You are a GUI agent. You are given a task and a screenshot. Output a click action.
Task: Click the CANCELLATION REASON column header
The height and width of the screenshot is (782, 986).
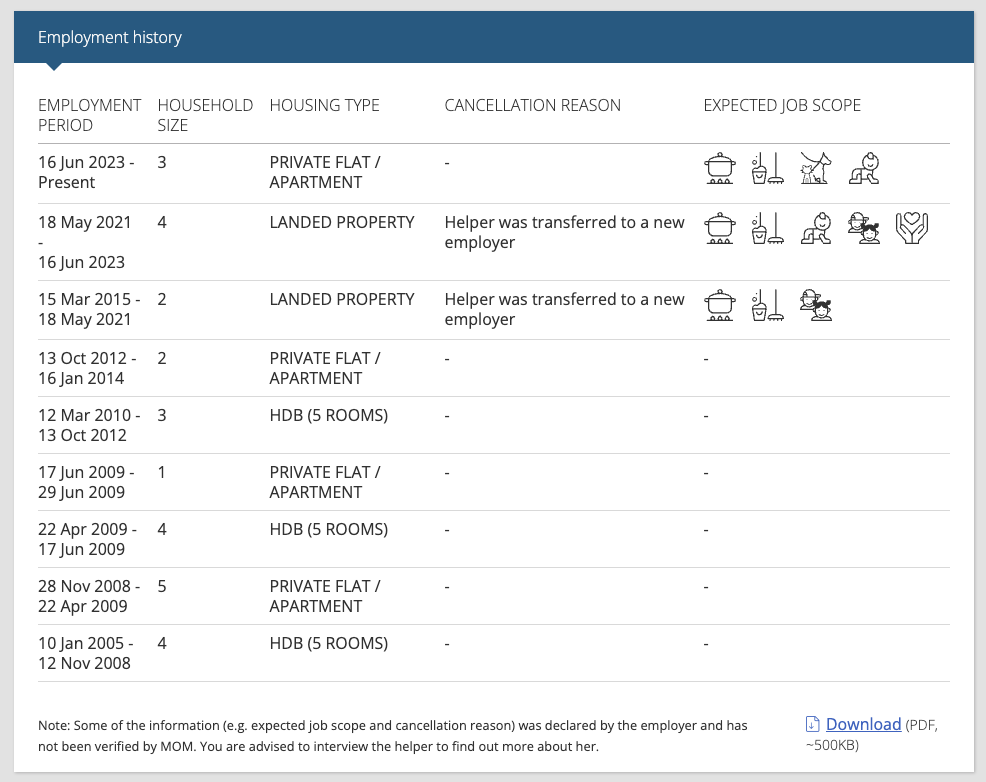532,105
